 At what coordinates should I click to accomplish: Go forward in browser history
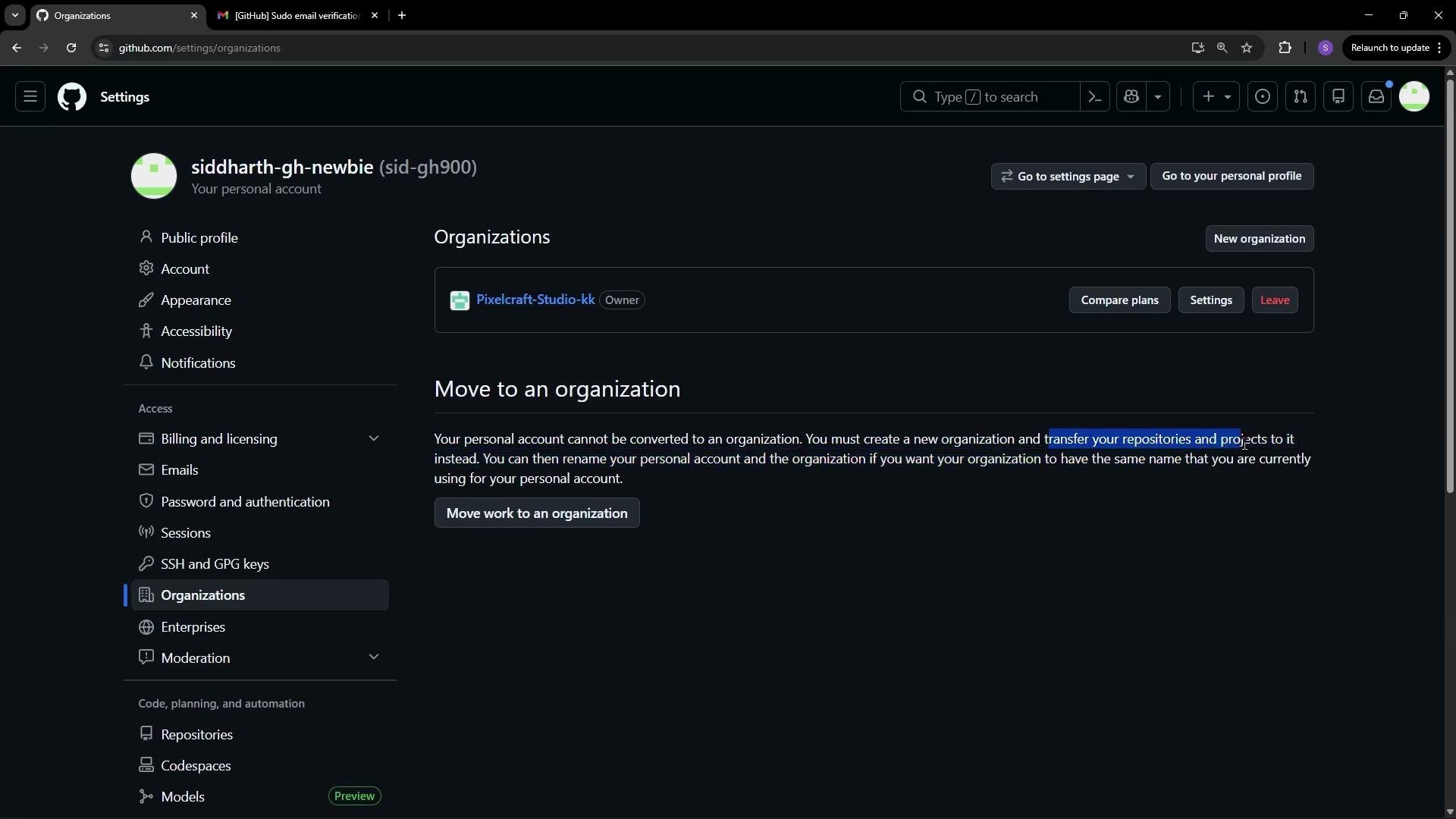pos(44,48)
